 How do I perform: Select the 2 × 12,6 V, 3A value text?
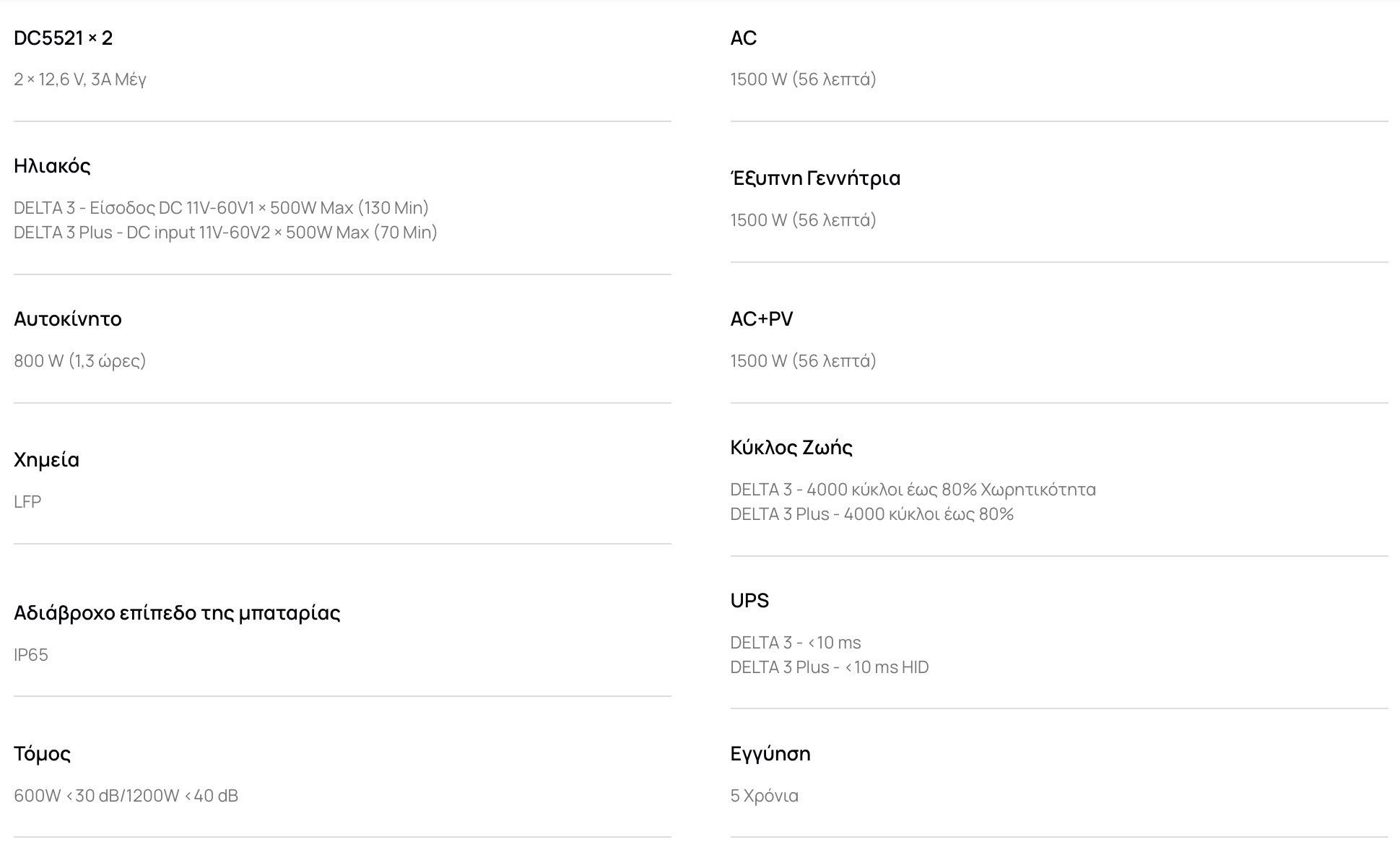pos(80,79)
